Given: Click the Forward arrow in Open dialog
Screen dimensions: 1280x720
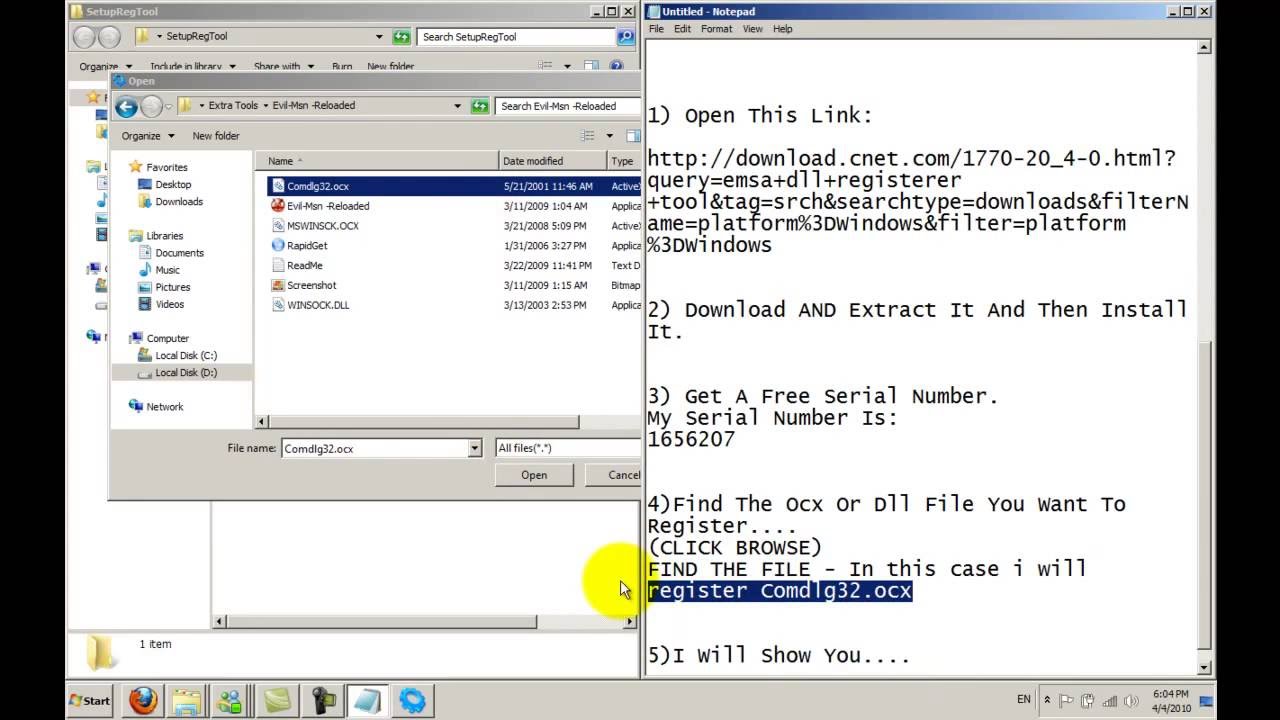Looking at the screenshot, I should 151,105.
